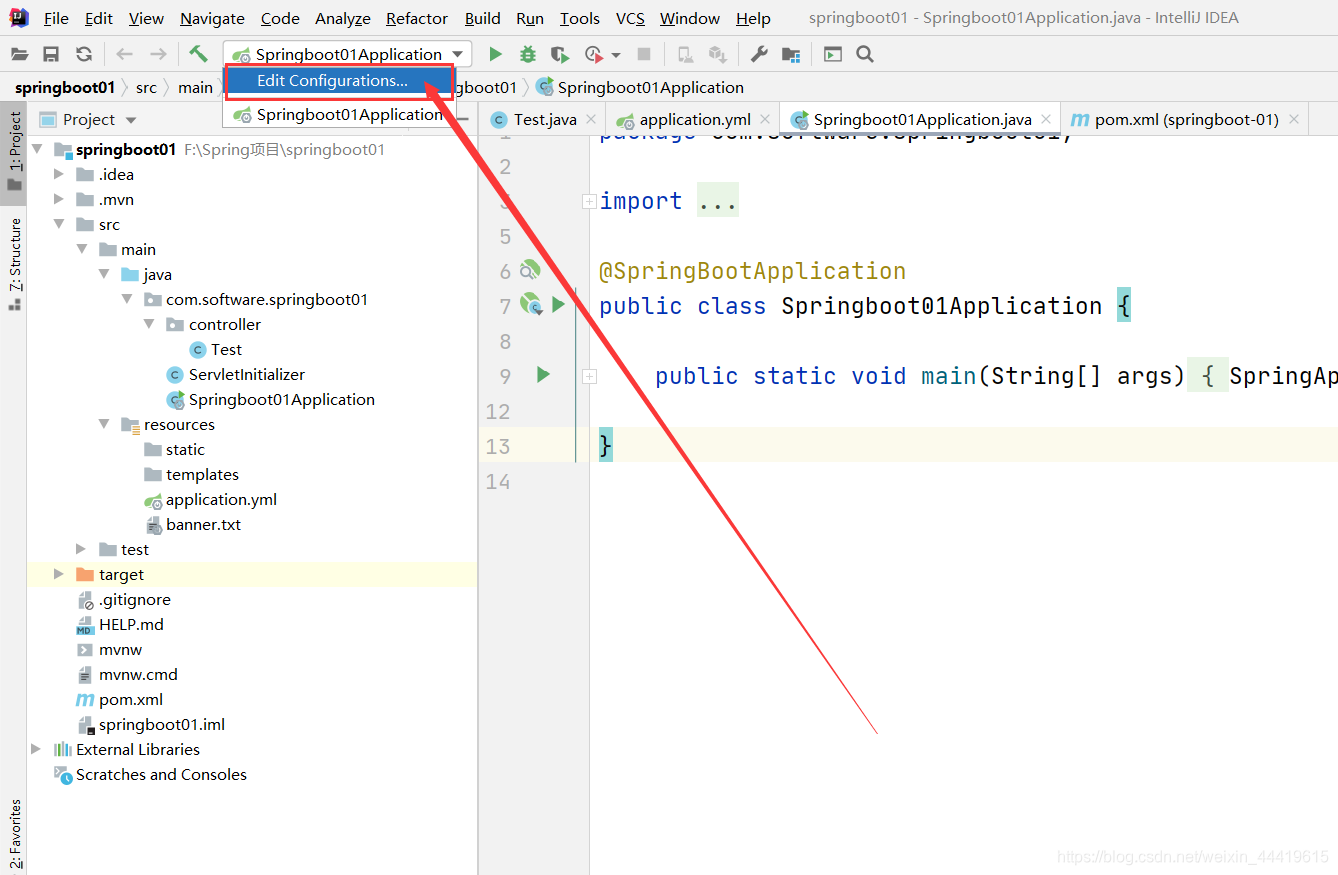
Task: Open the 1: Project tool window stripe
Action: click(x=15, y=152)
